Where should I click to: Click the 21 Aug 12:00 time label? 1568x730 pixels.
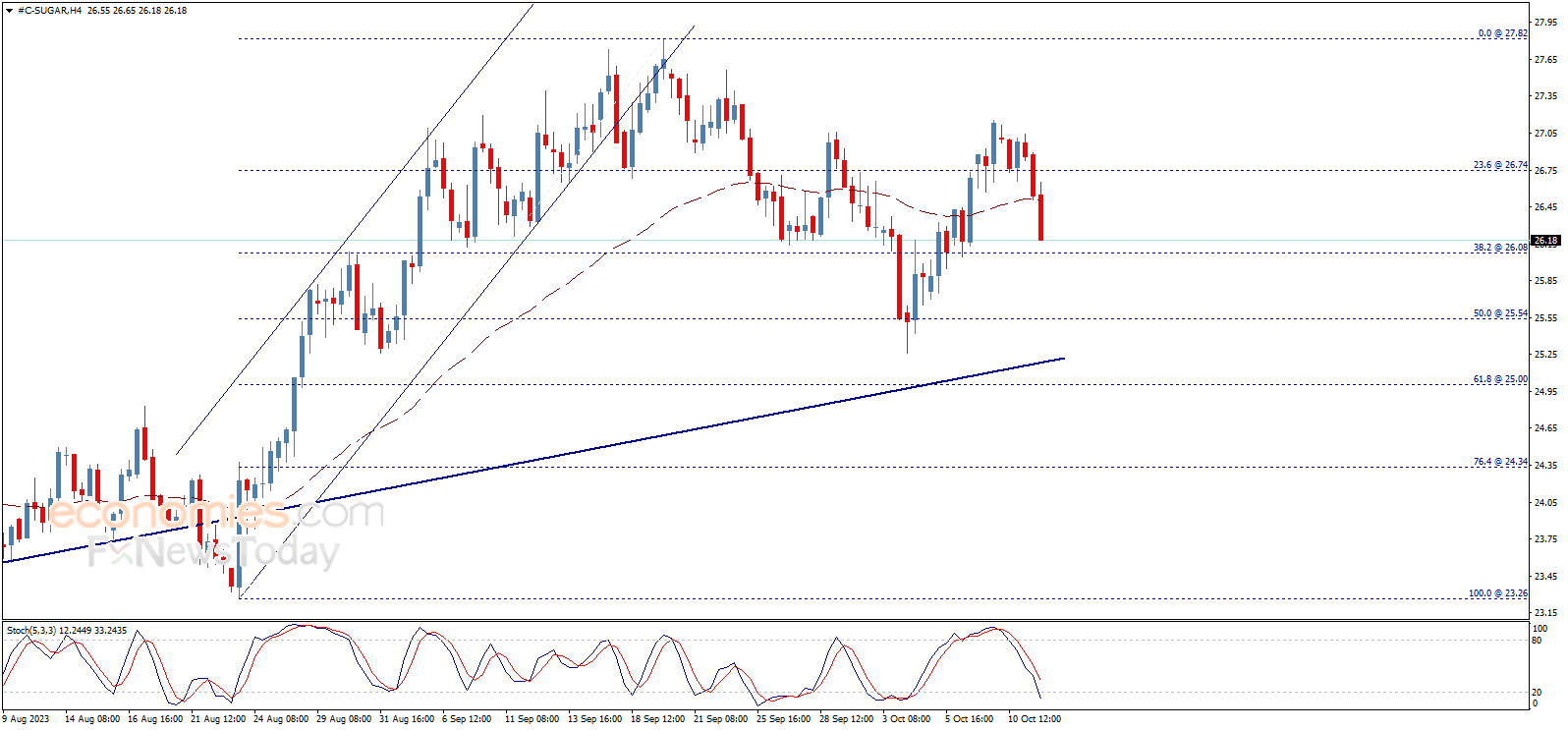click(x=218, y=719)
